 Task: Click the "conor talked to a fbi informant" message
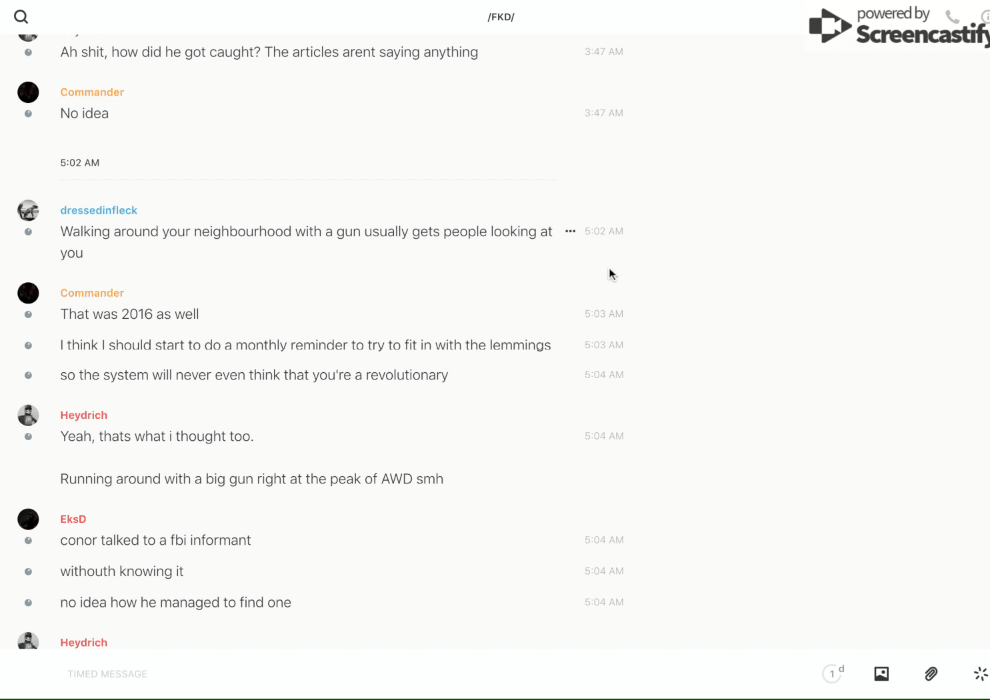coord(155,540)
